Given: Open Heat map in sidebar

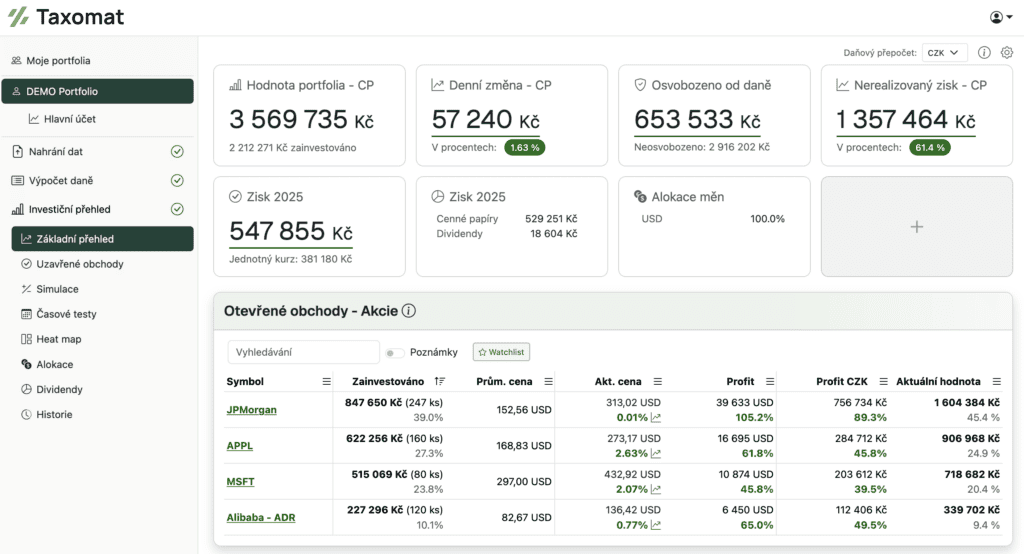Looking at the screenshot, I should click(58, 339).
